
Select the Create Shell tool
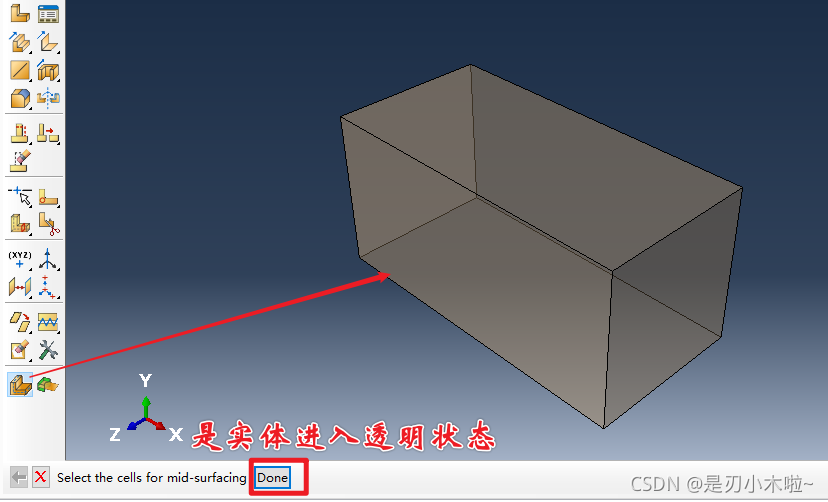[x=47, y=42]
